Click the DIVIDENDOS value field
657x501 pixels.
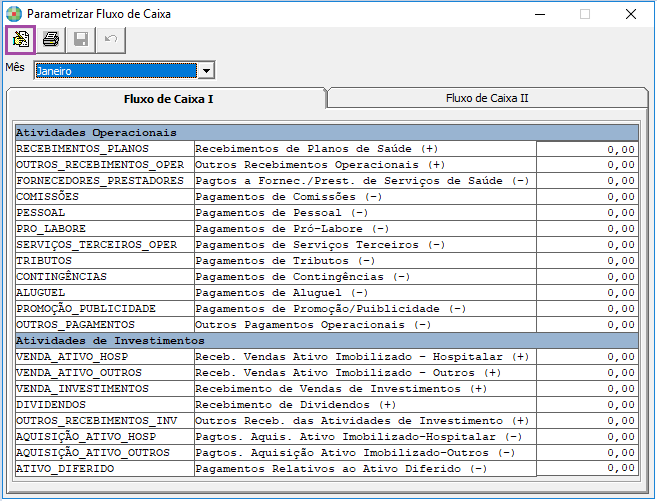tap(587, 405)
